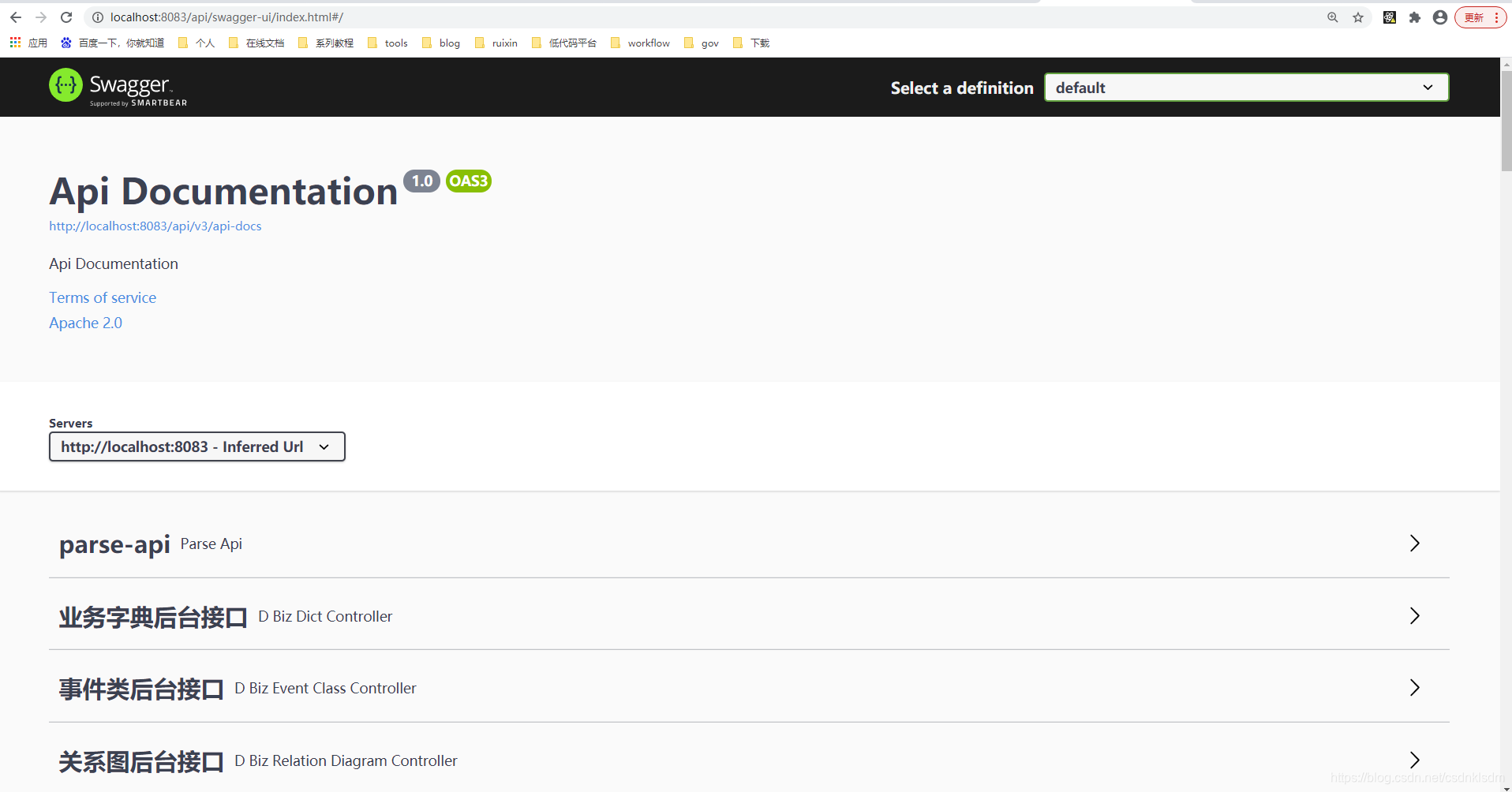Click the page vertical scrollbar thumb

(1506, 121)
